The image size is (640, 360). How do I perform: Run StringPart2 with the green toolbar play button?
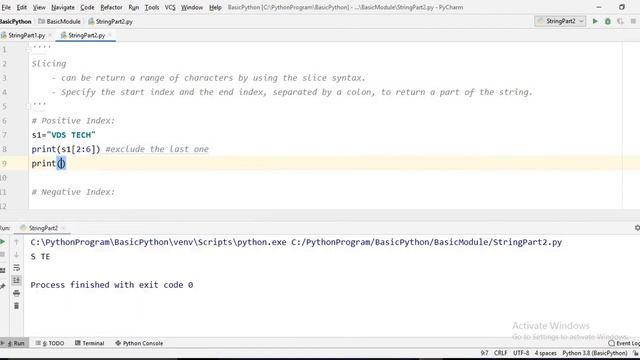[595, 21]
